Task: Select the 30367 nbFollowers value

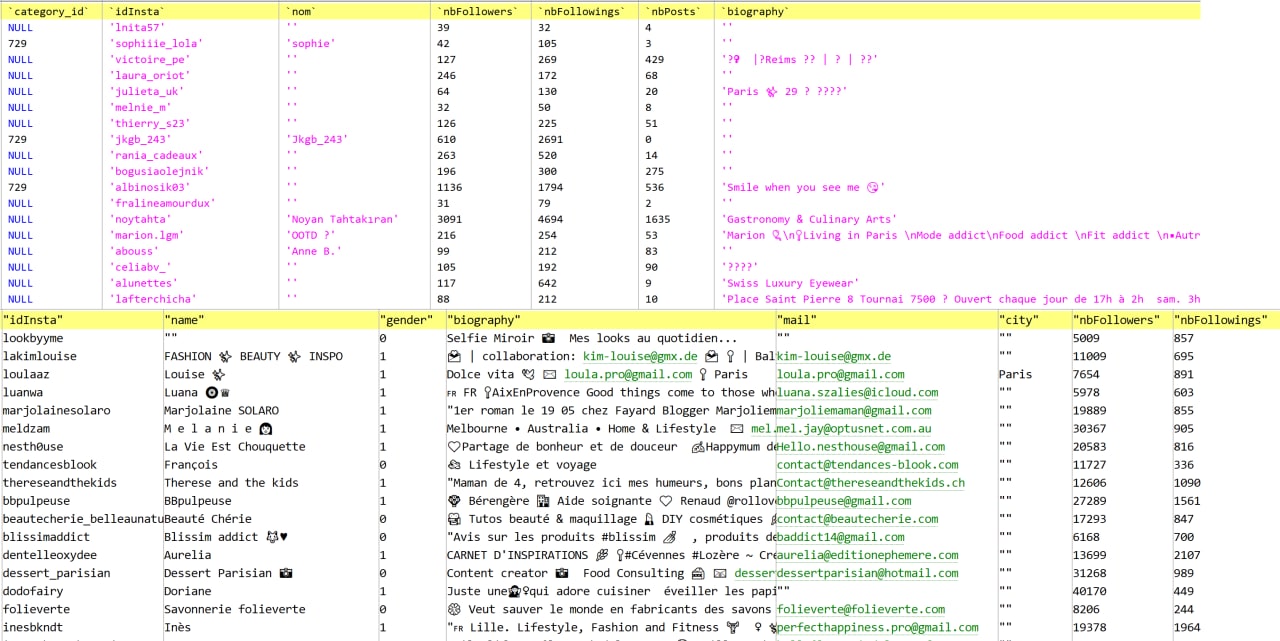Action: 1089,428
